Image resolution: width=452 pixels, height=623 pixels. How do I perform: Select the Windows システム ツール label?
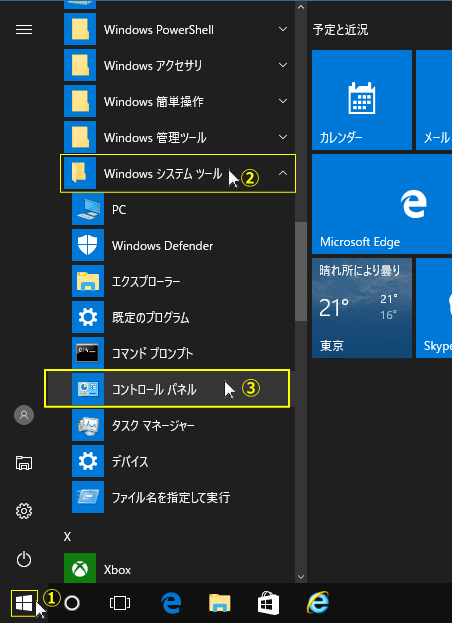tap(163, 174)
